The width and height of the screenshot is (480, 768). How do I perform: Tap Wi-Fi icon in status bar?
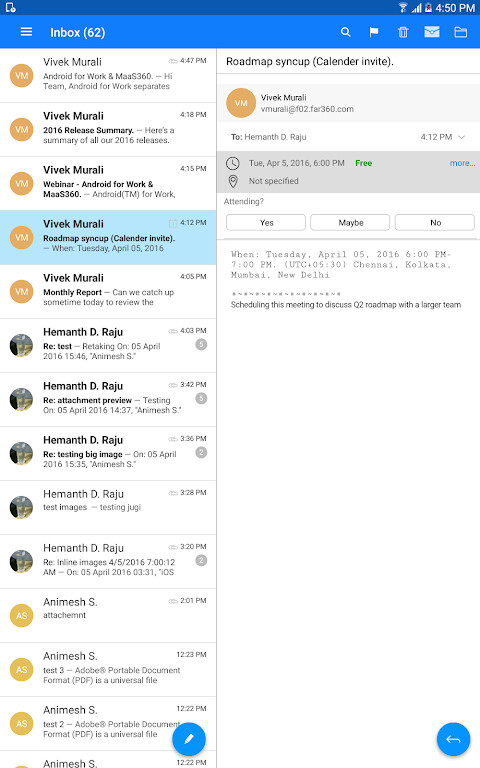(403, 7)
